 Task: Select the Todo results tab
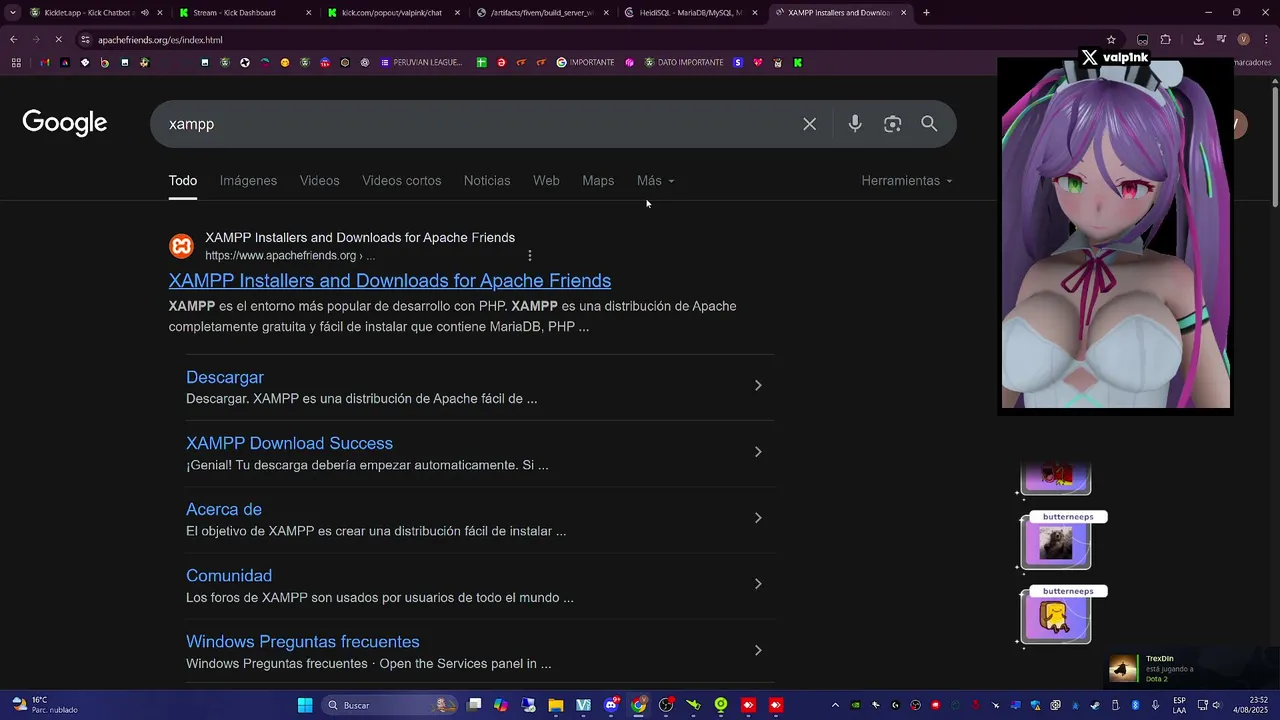[x=182, y=181]
